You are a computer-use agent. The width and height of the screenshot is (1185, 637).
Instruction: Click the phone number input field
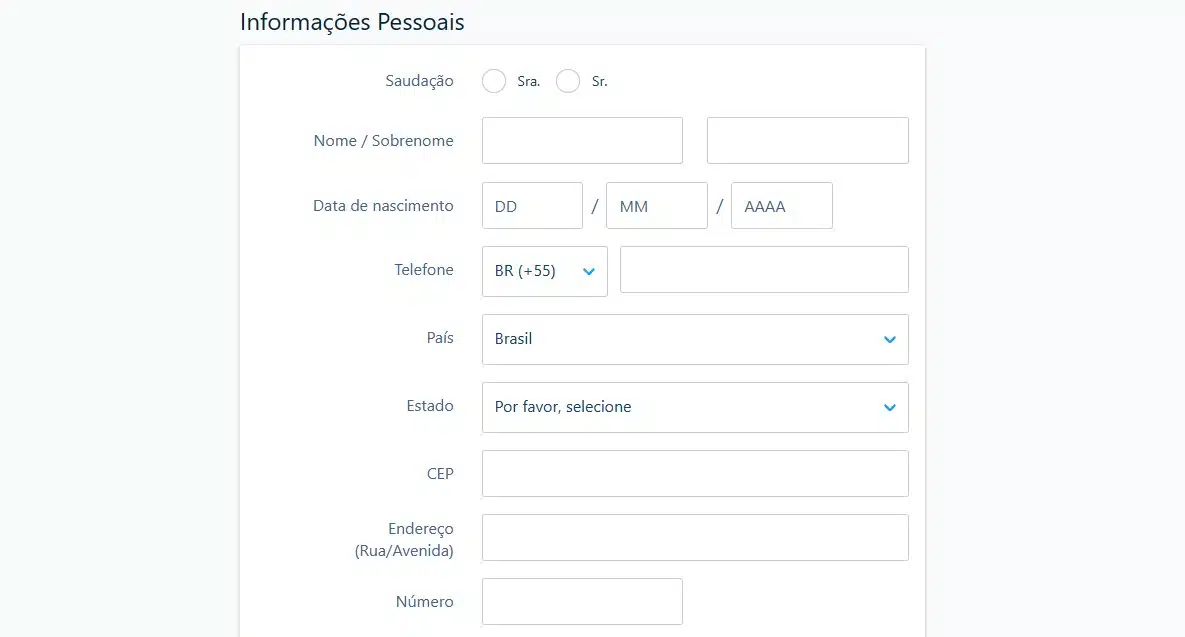pos(764,270)
